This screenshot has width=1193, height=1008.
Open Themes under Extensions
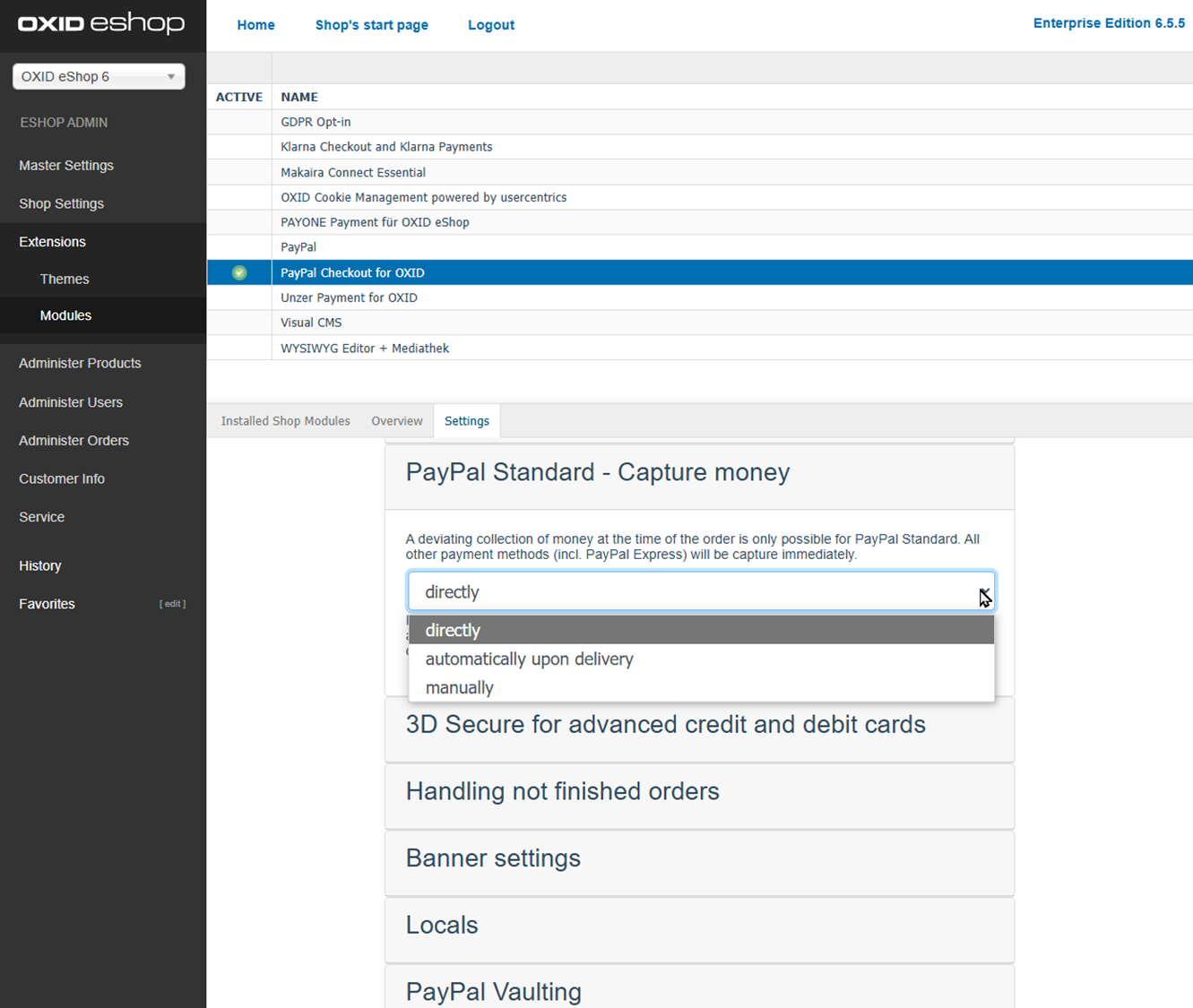[x=65, y=279]
